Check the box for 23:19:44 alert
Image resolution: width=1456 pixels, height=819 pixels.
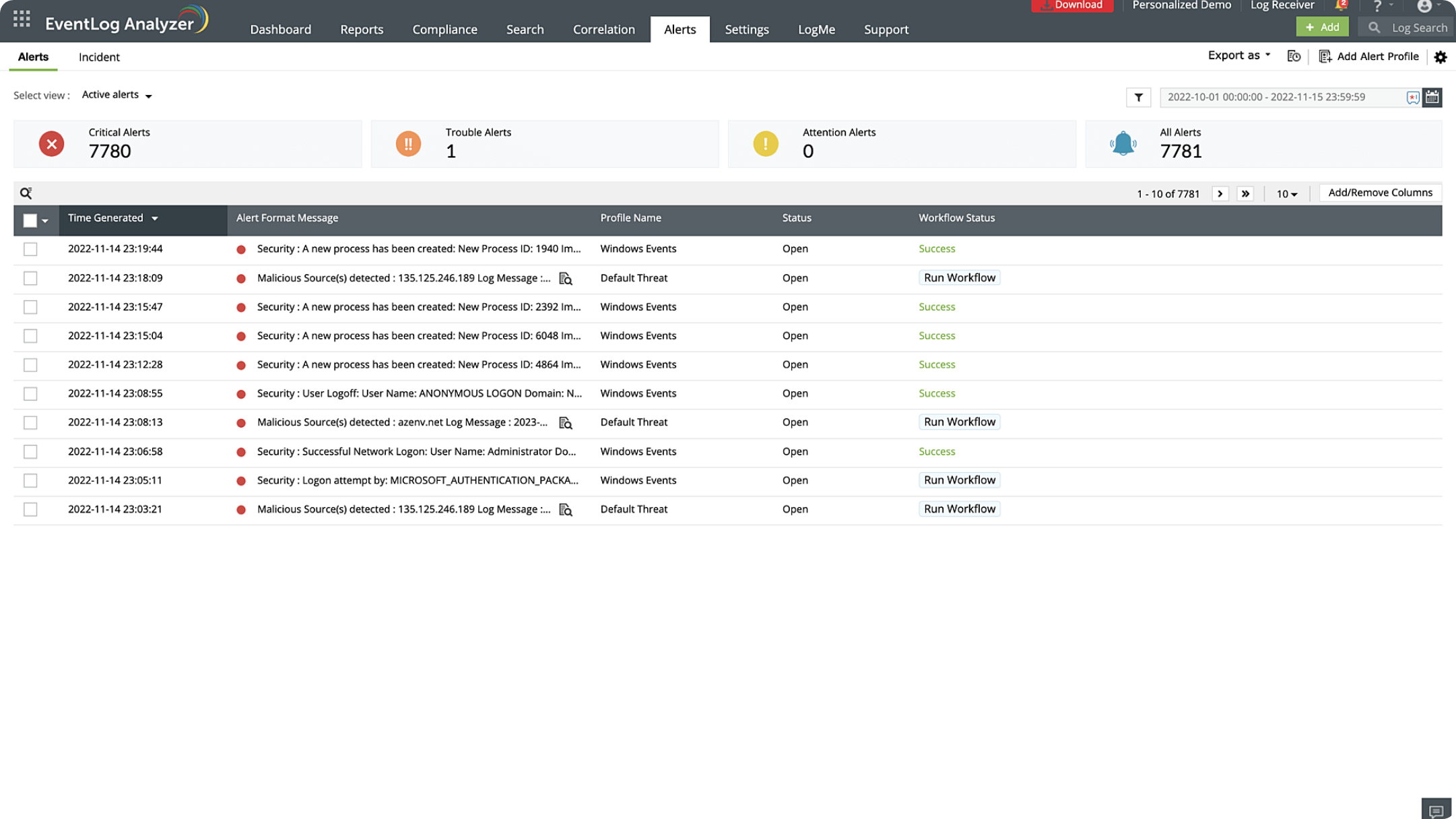coord(30,249)
